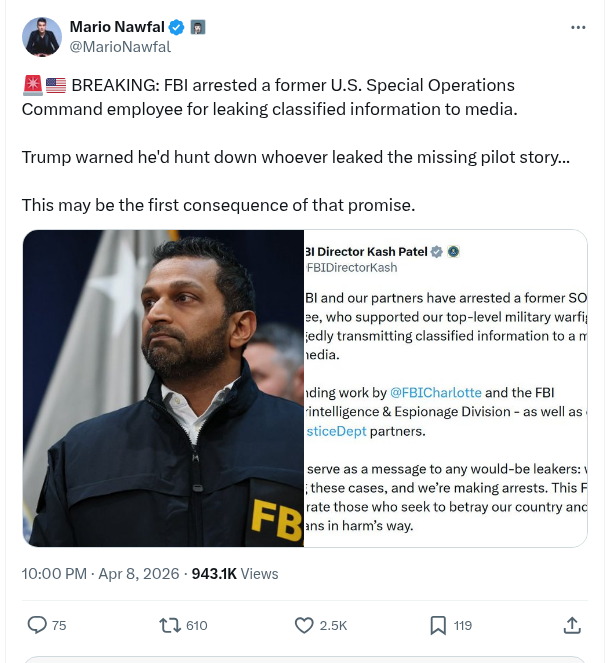Screen dimensions: 608x663
Task: Open the three-dot more options menu
Action: pyautogui.click(x=578, y=28)
